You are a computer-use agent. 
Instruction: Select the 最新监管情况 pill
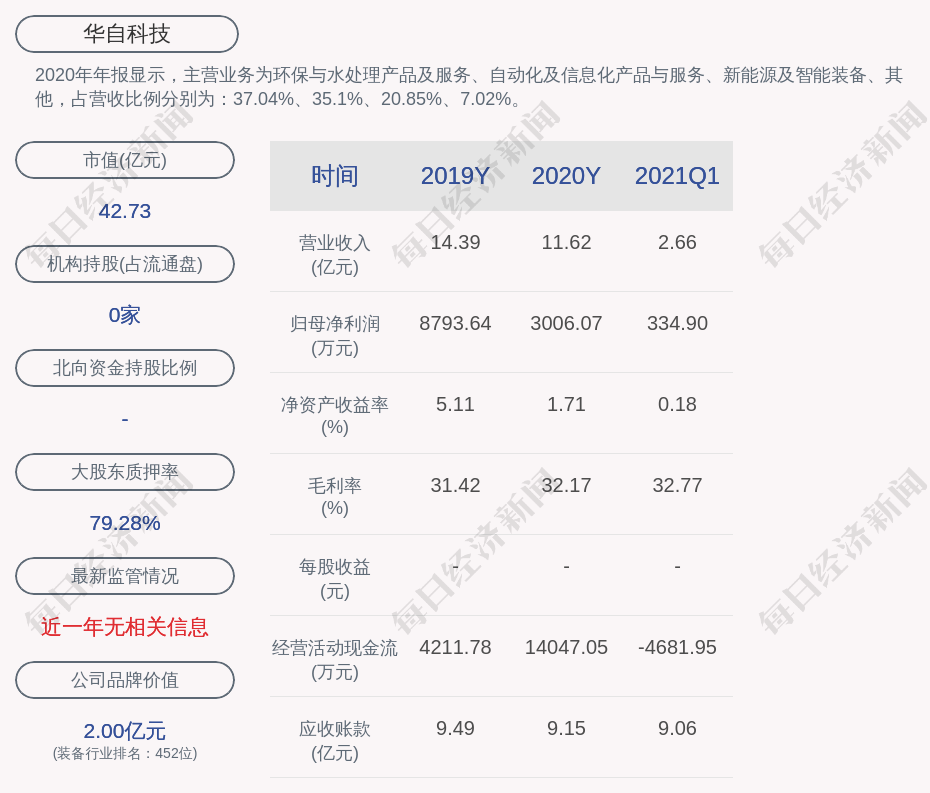click(125, 576)
